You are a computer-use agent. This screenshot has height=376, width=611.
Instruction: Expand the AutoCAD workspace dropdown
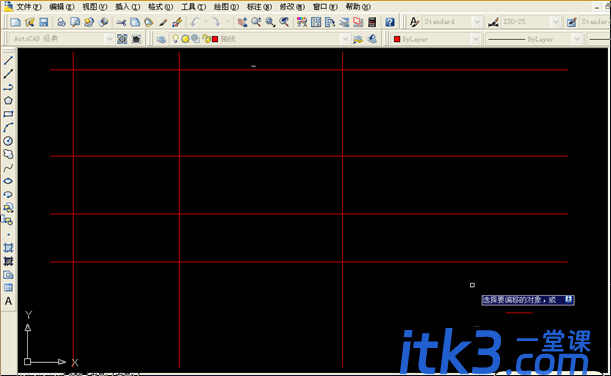coord(109,39)
